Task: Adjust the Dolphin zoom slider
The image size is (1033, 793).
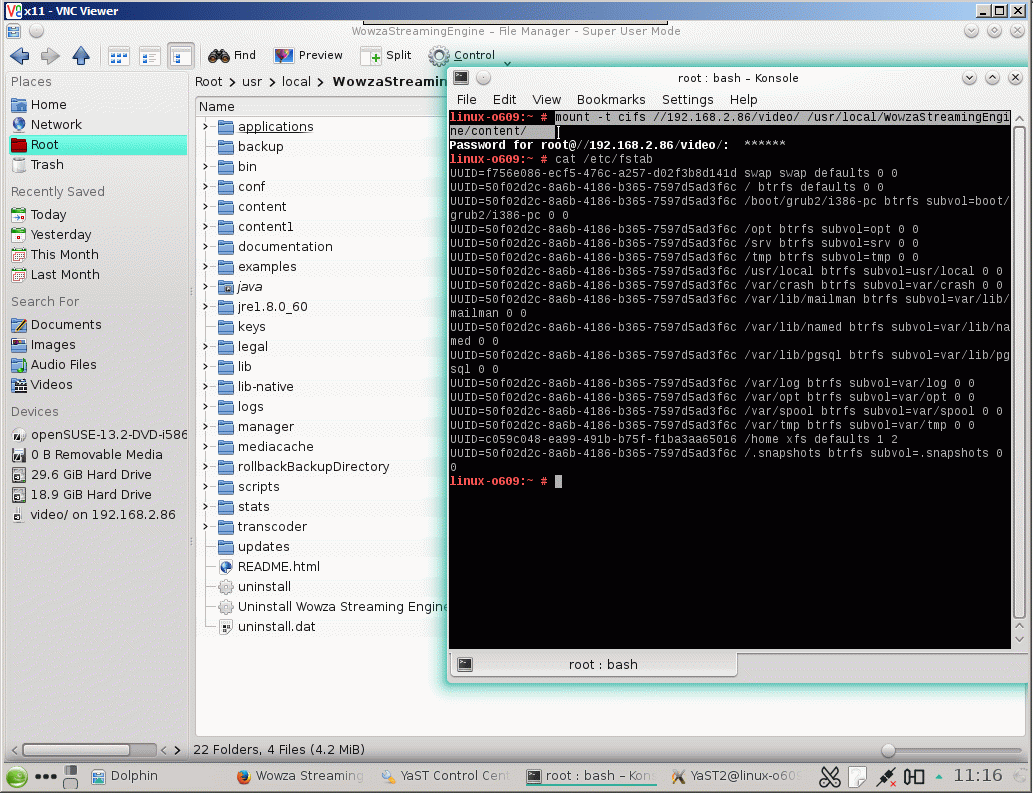Action: tap(889, 750)
